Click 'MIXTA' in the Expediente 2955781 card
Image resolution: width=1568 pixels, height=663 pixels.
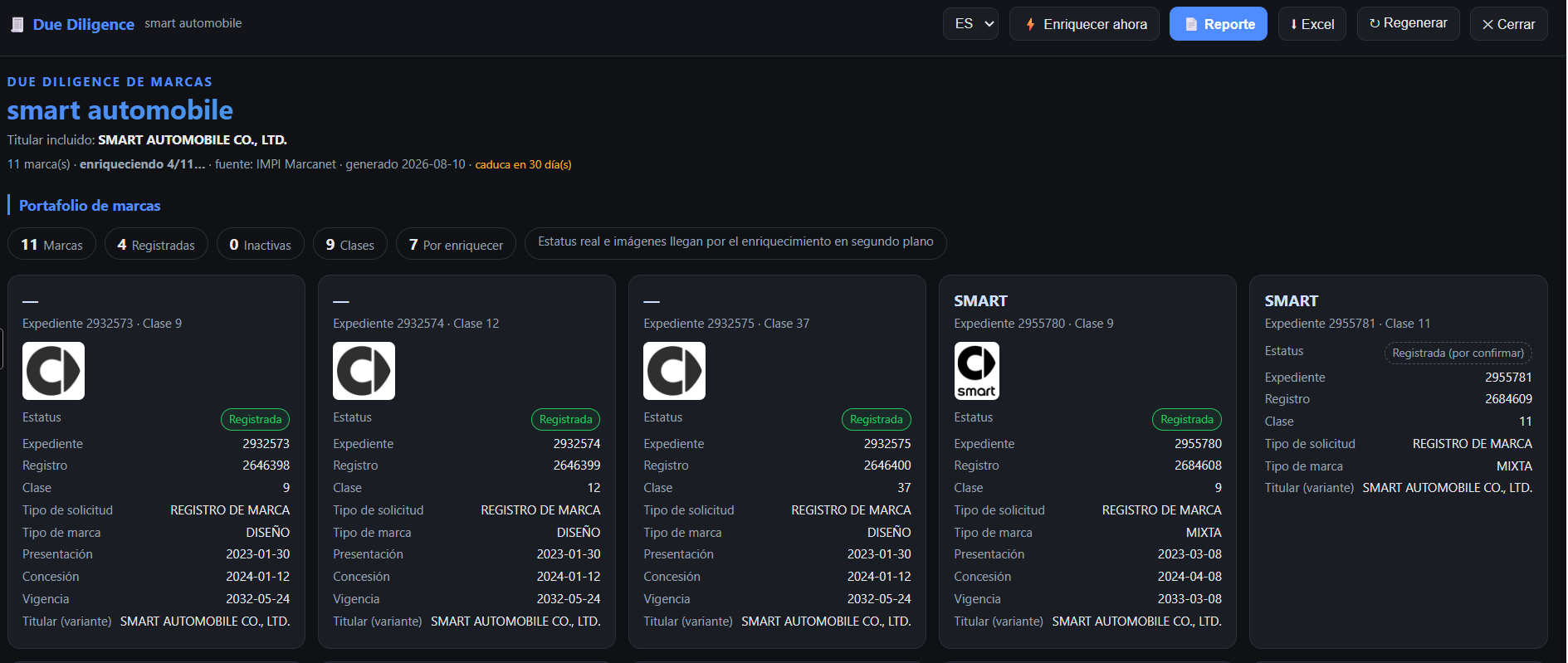(1514, 466)
